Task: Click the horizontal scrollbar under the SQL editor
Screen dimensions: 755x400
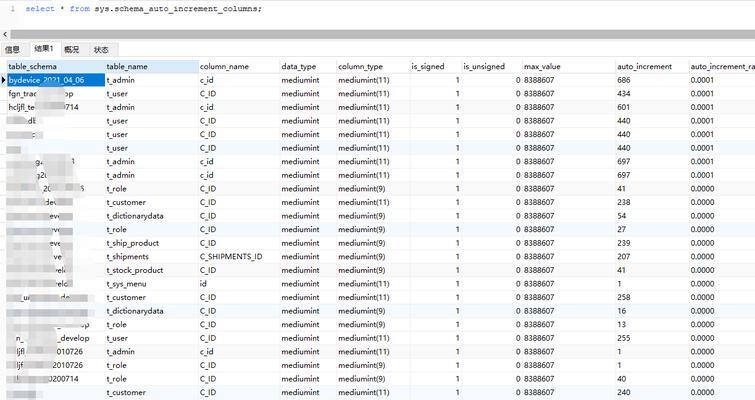Action: (382, 35)
